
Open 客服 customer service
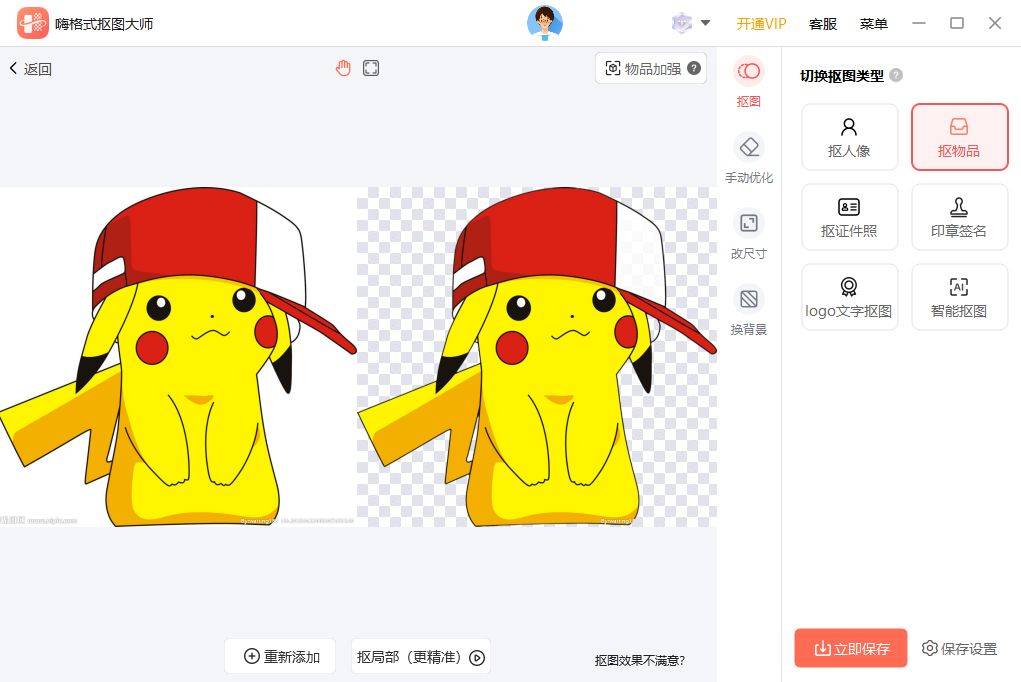tap(822, 23)
